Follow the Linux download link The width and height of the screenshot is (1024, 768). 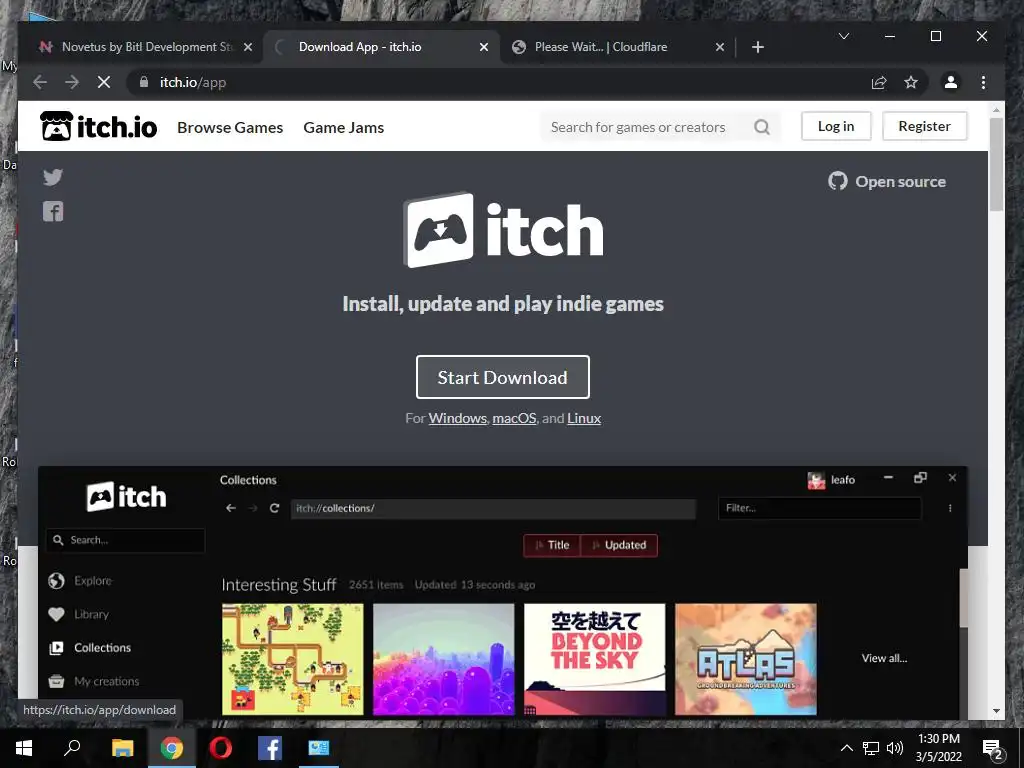(584, 418)
